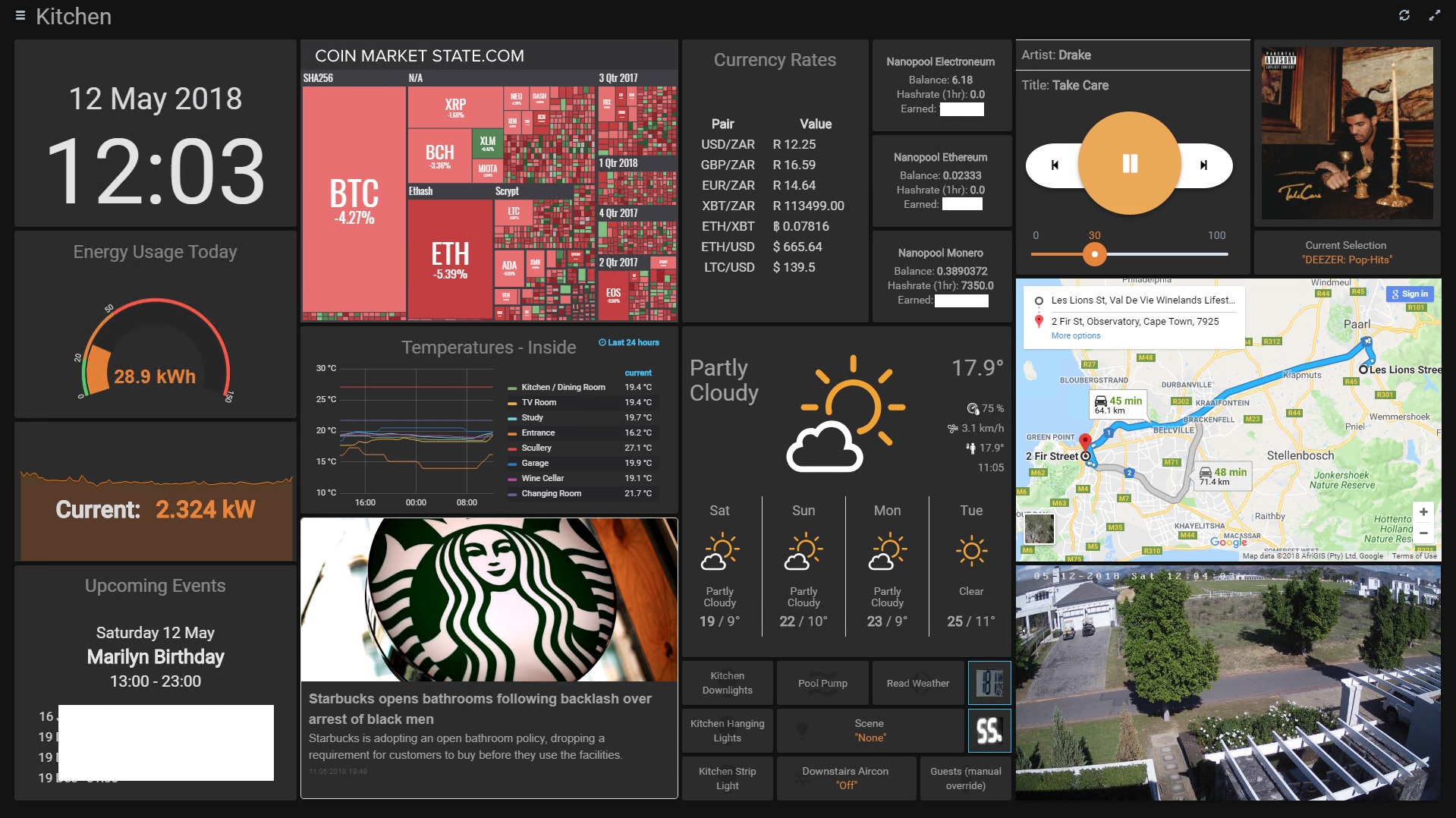The image size is (1456, 818).
Task: Toggle TV Room series in chart legend
Action: (x=539, y=402)
